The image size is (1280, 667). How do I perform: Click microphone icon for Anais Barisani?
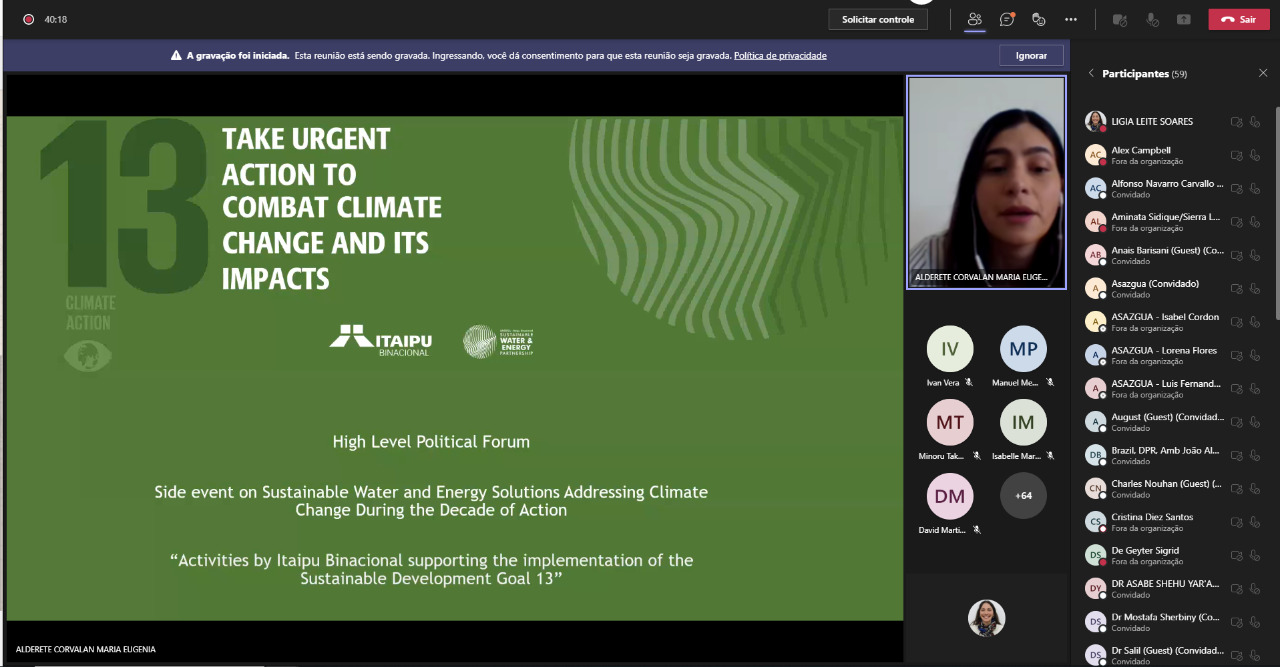point(1255,255)
